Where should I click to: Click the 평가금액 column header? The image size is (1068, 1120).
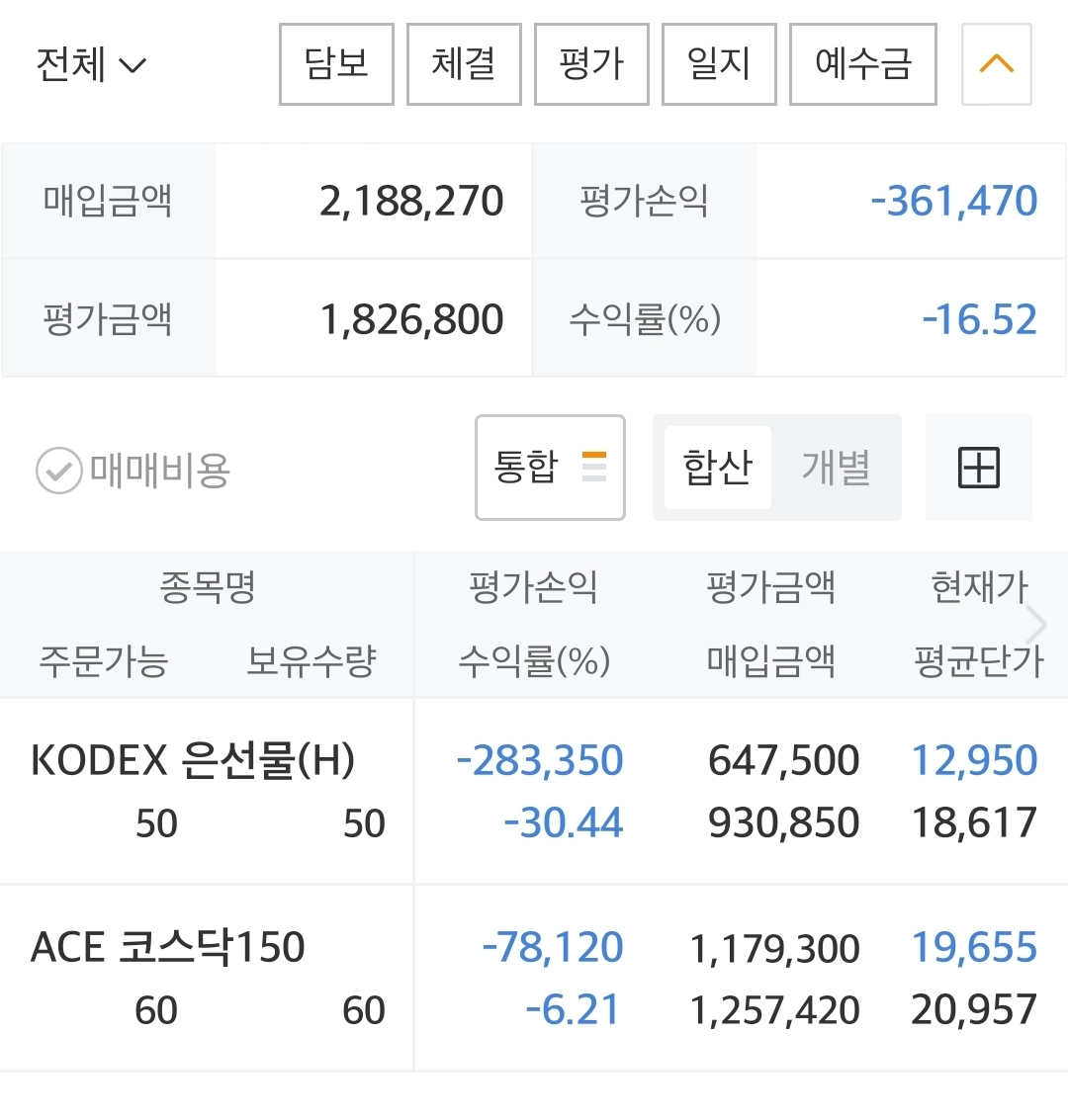(770, 588)
